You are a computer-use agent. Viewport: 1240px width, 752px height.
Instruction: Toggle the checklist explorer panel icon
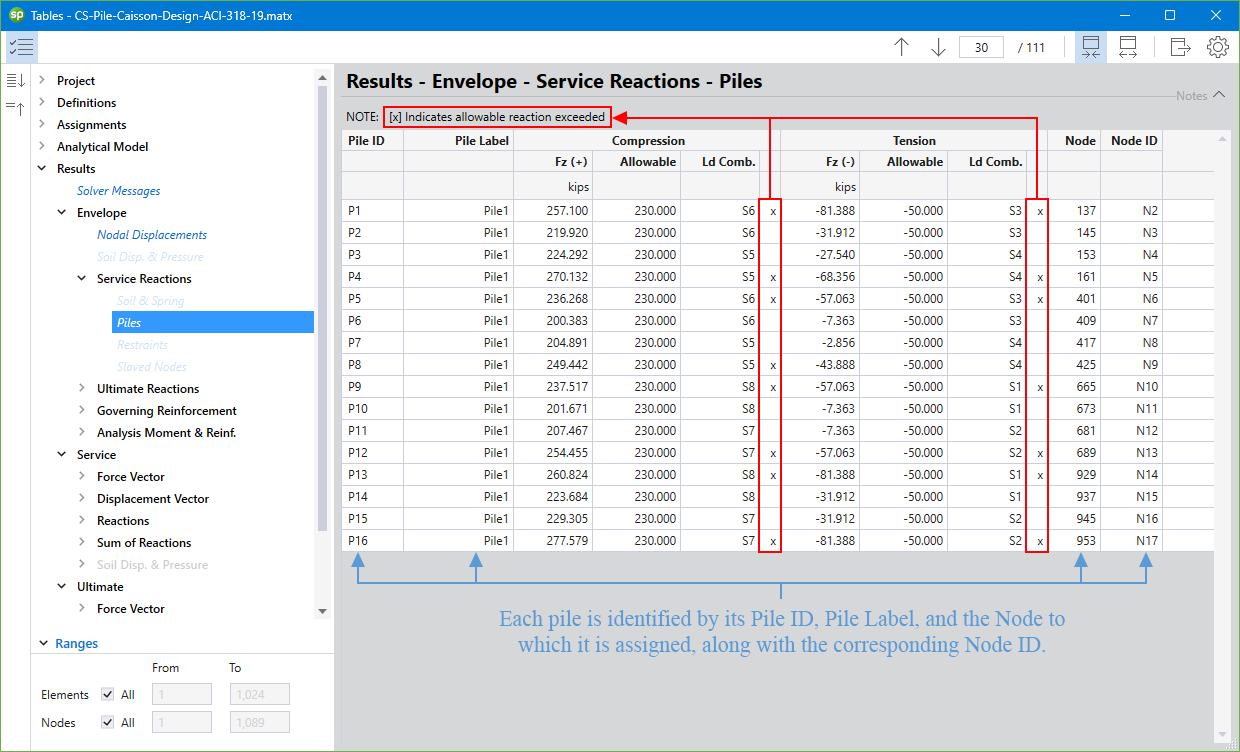[x=21, y=47]
